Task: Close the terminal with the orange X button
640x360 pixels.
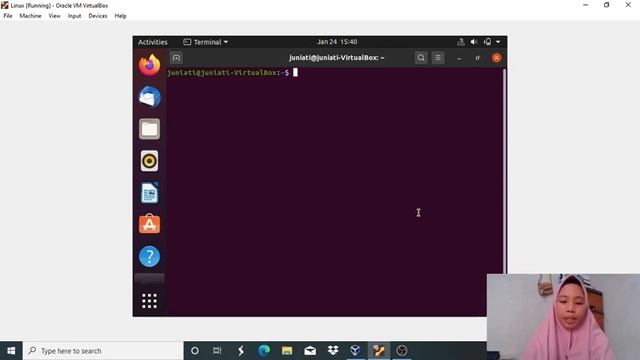Action: (496, 58)
